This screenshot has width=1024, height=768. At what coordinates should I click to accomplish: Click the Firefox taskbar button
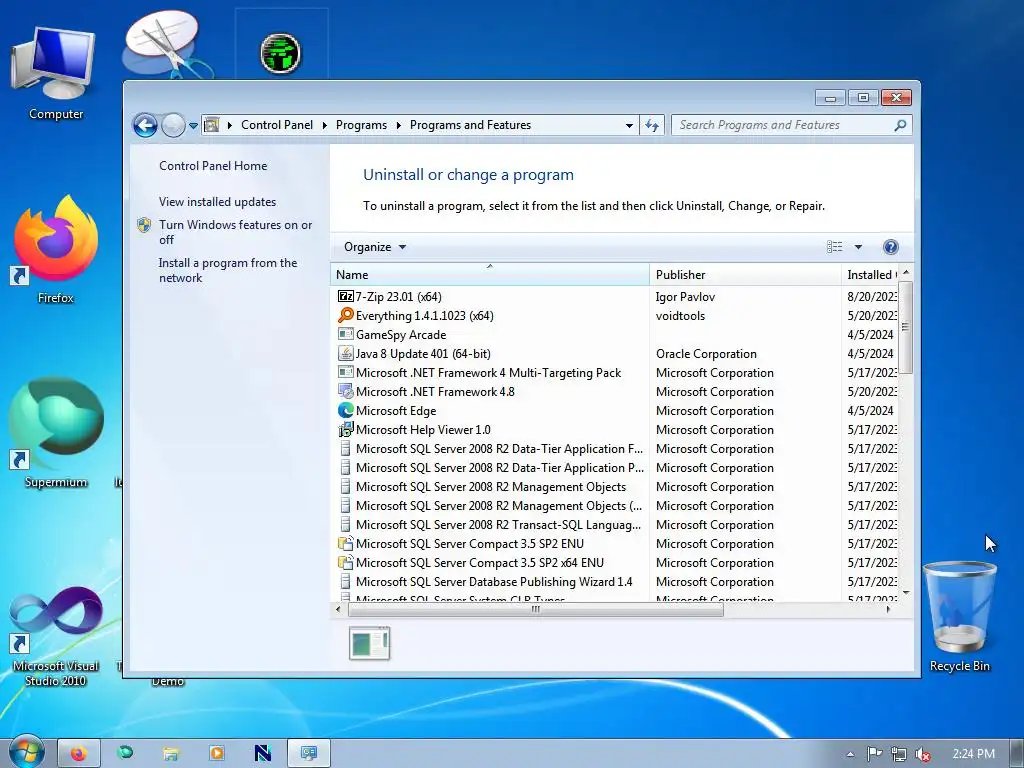point(78,754)
